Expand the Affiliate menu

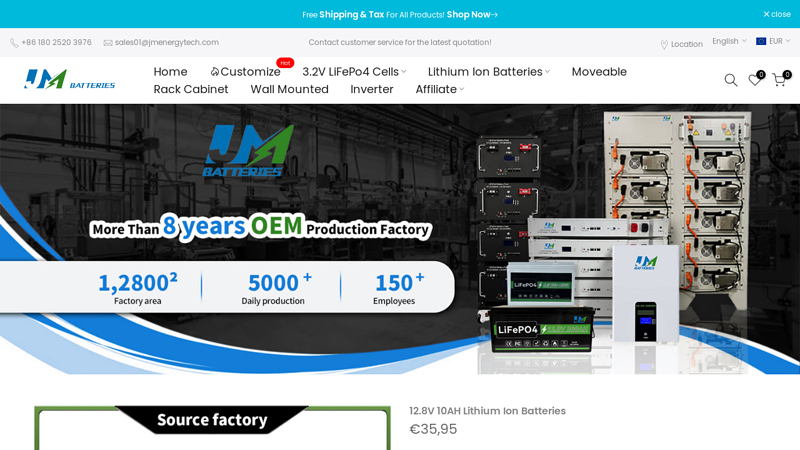(440, 89)
